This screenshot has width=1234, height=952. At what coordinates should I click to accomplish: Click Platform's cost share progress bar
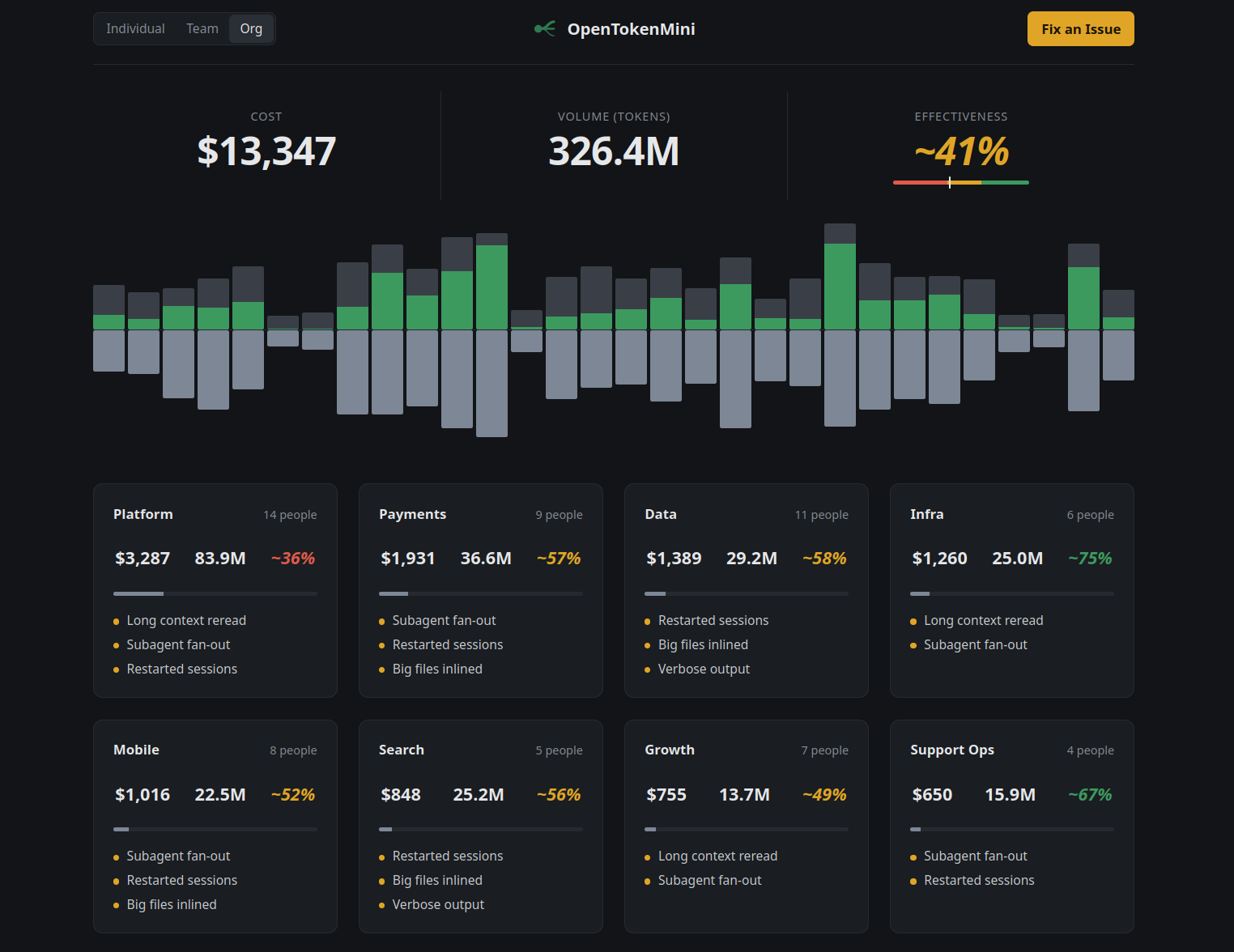click(215, 593)
